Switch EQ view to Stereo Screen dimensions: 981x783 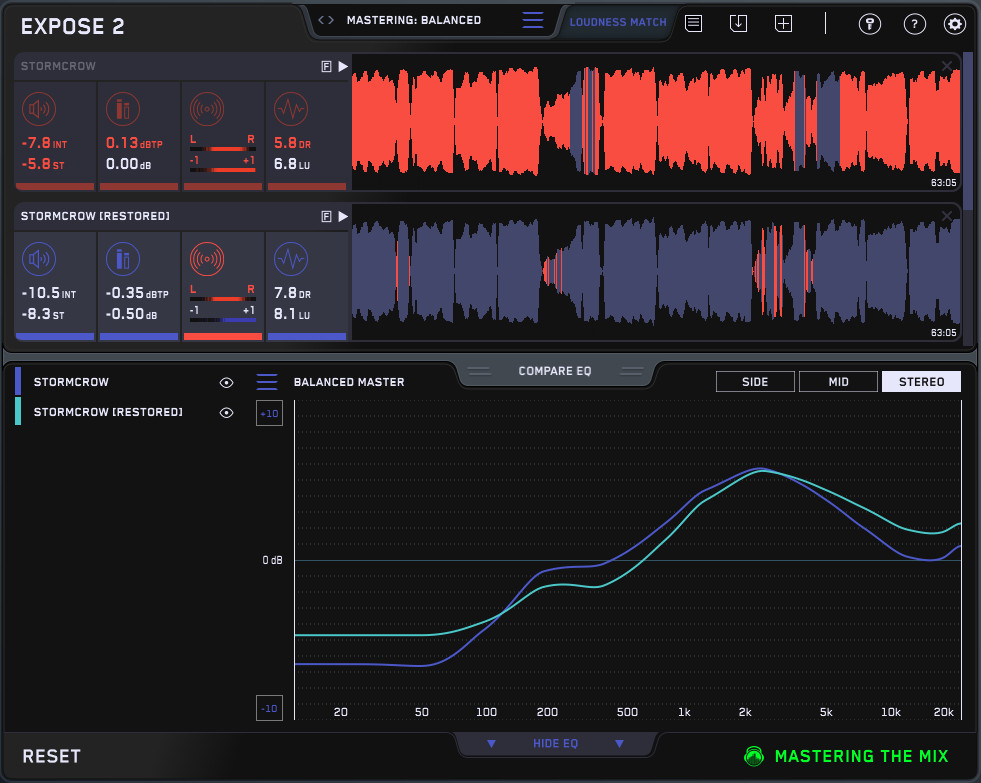pos(921,381)
